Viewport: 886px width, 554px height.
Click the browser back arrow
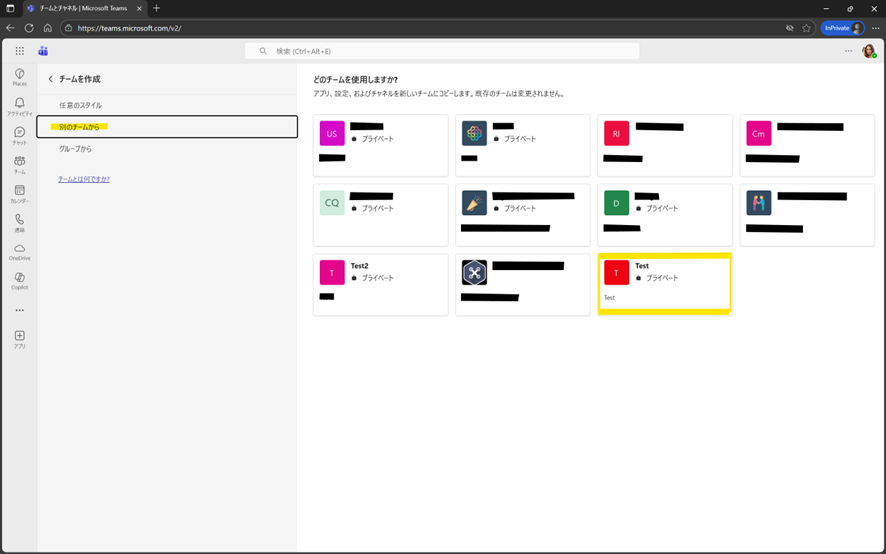10,28
